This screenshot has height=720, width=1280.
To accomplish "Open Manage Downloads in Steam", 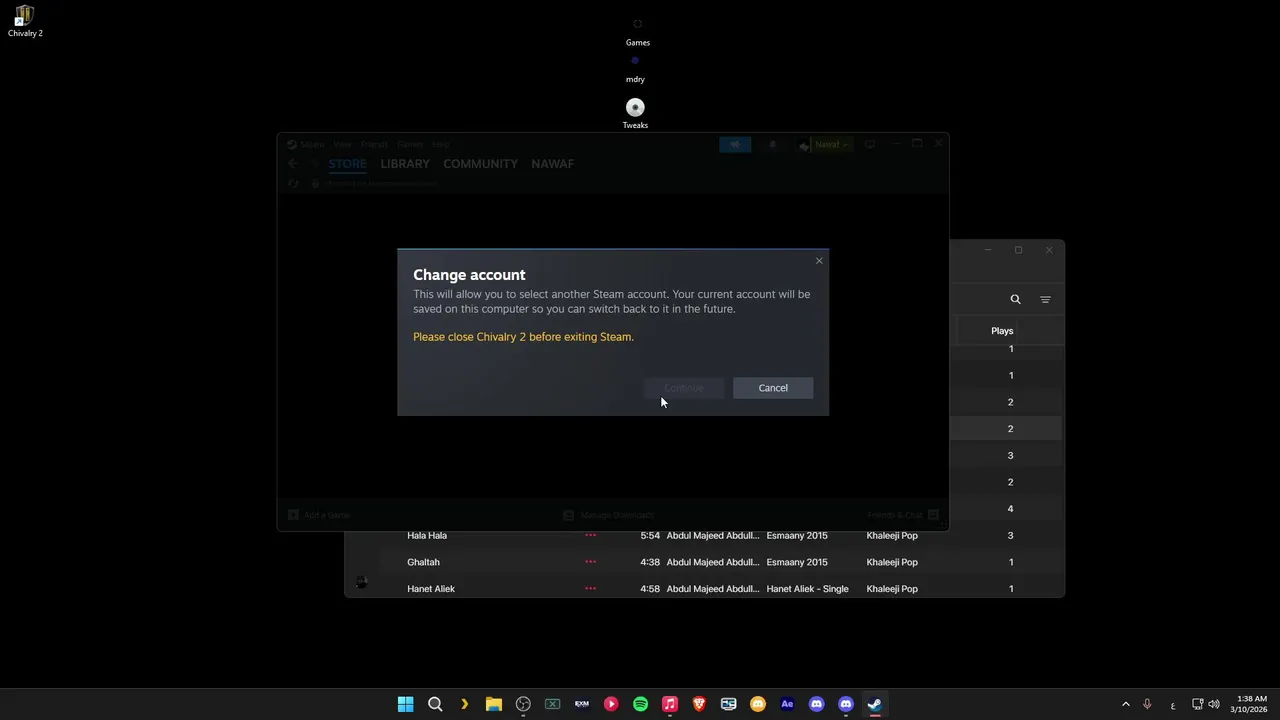I will coord(609,515).
